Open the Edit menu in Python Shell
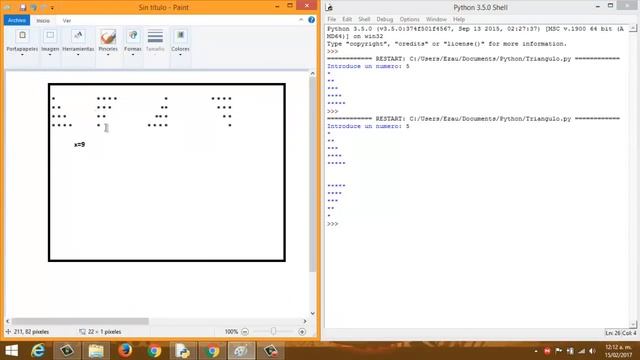This screenshot has width=640, height=360. coord(347,19)
